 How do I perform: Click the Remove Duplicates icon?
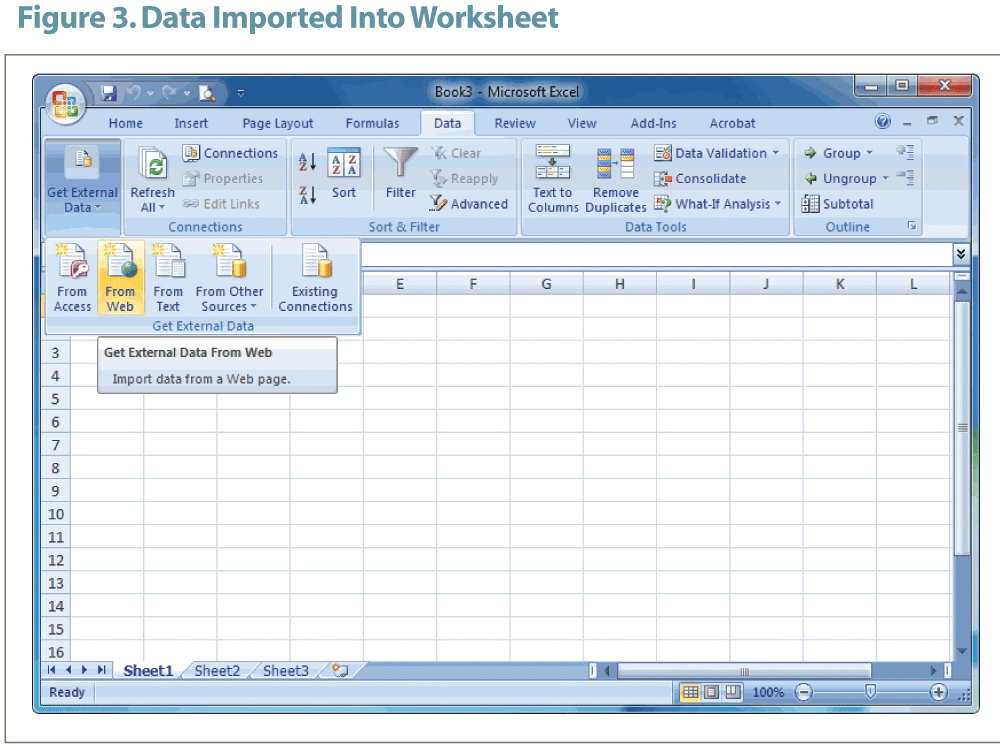click(615, 163)
